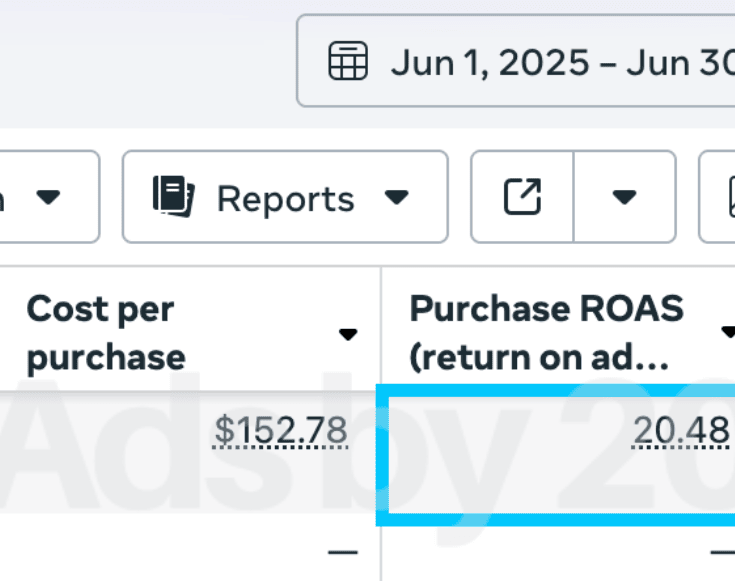This screenshot has height=581, width=735.
Task: Open Purchase ROAS column options arrow
Action: pos(728,331)
